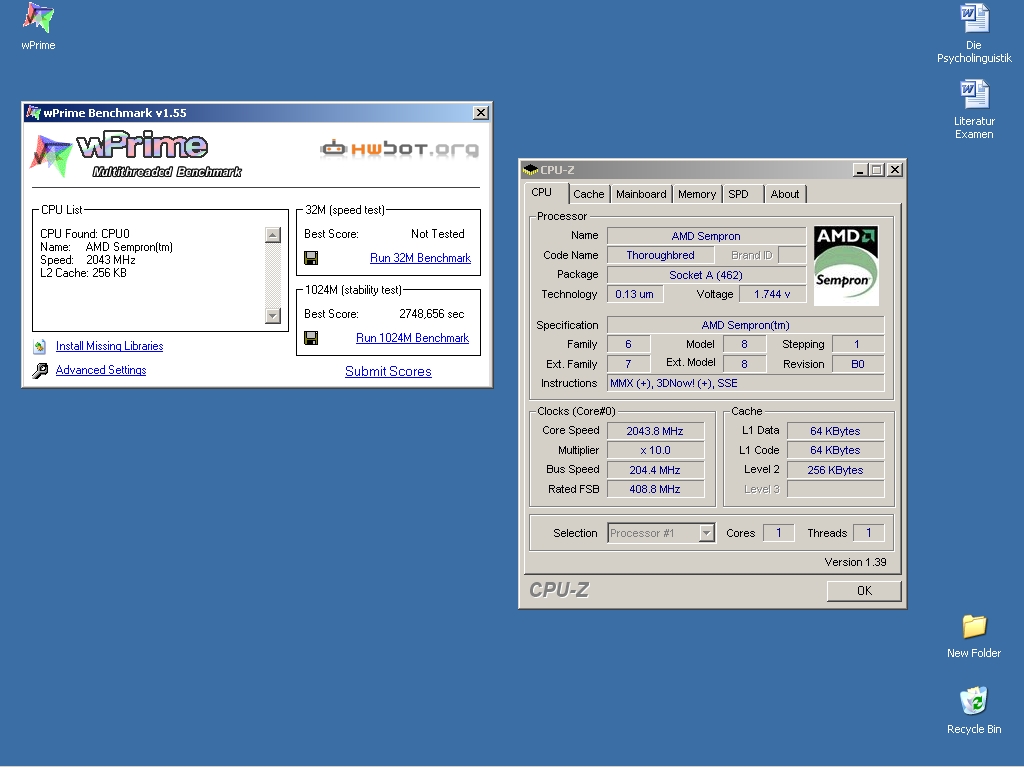Click the 1024M best score 2748.656 sec
The image size is (1024, 768).
432,314
